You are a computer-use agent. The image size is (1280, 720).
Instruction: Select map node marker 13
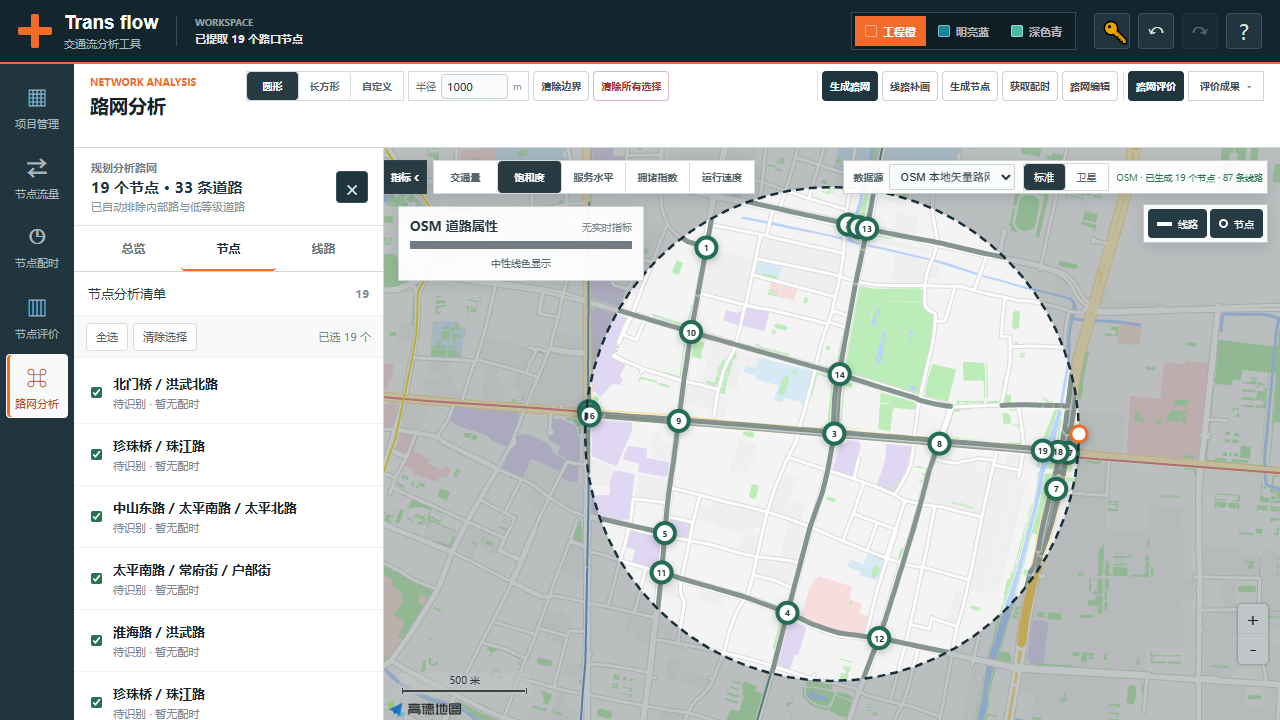(x=867, y=229)
